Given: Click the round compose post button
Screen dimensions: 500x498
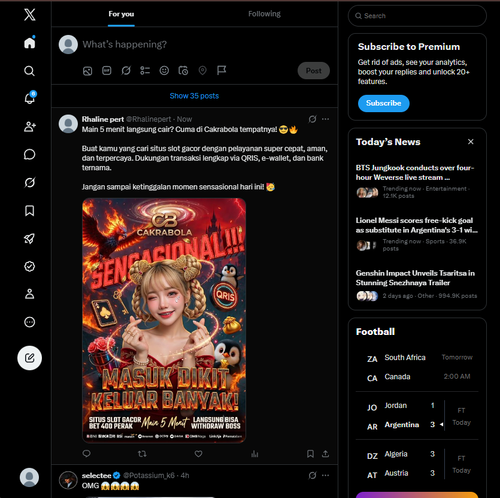Looking at the screenshot, I should [x=30, y=358].
